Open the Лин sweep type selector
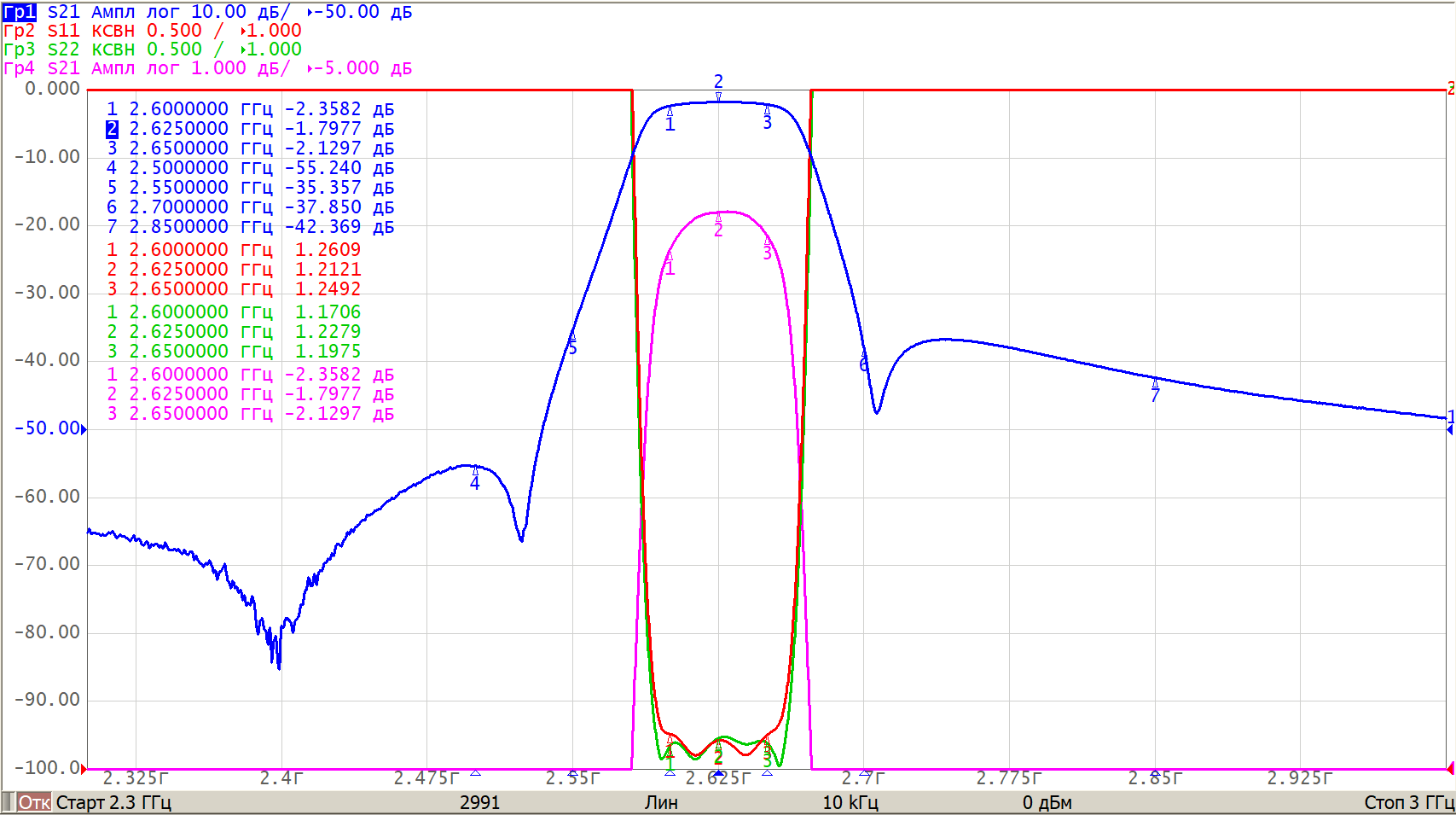 click(661, 802)
